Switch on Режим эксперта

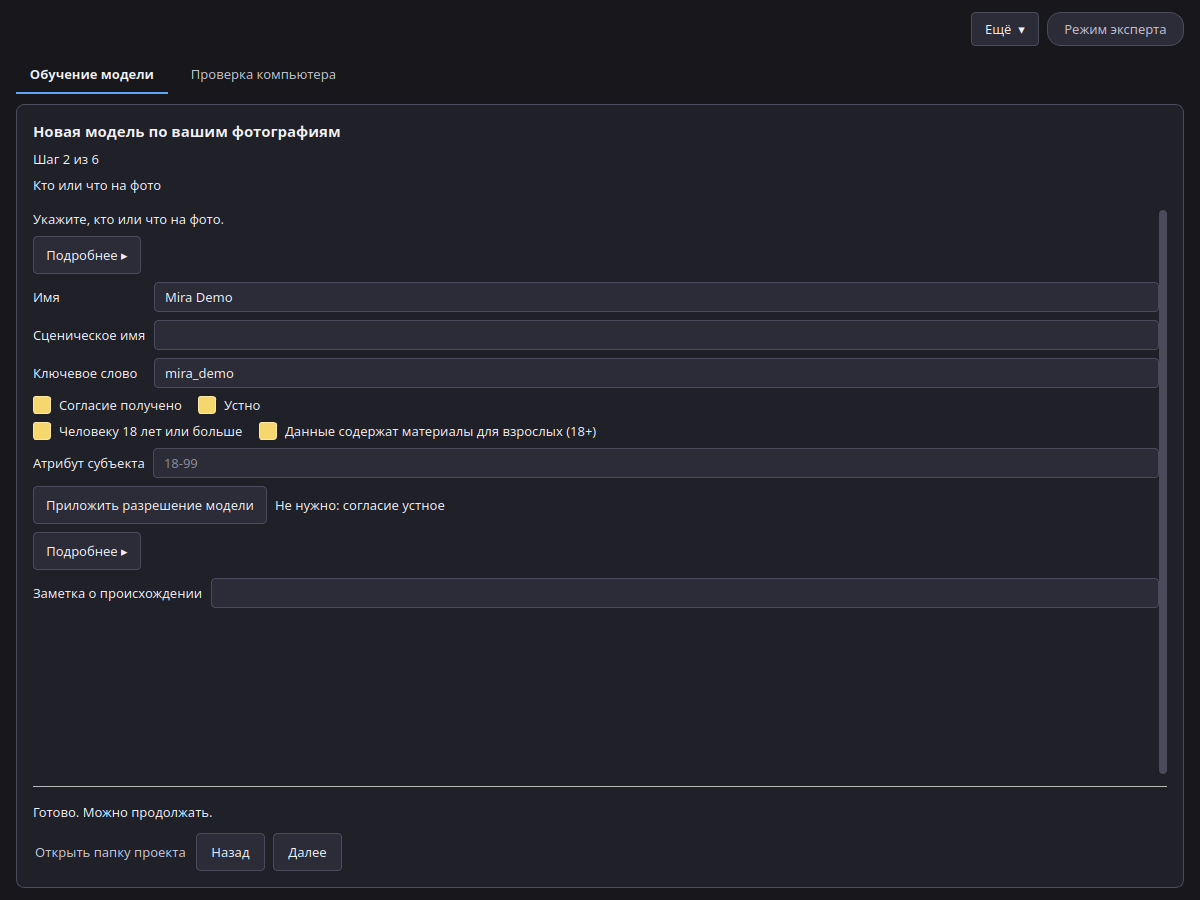click(x=1115, y=29)
